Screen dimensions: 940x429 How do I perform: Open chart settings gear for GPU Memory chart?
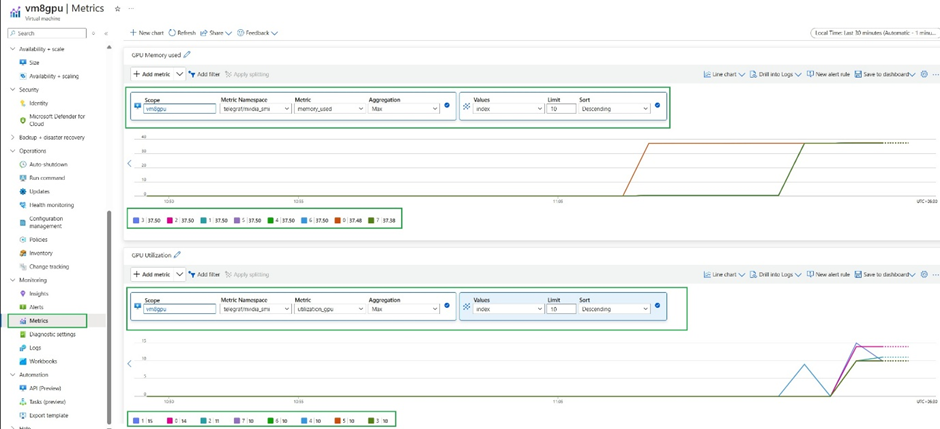924,74
